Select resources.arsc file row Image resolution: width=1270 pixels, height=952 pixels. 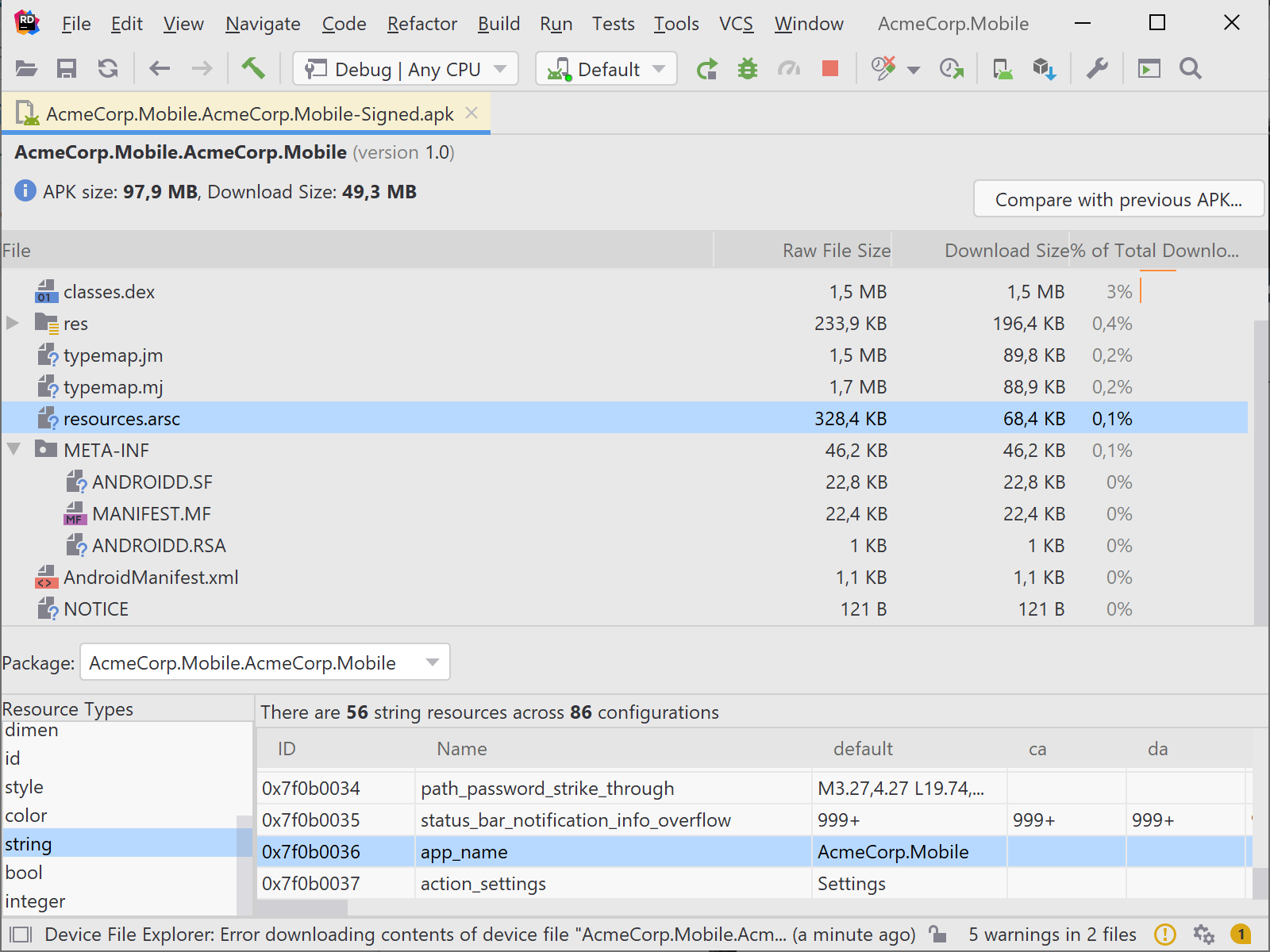625,418
